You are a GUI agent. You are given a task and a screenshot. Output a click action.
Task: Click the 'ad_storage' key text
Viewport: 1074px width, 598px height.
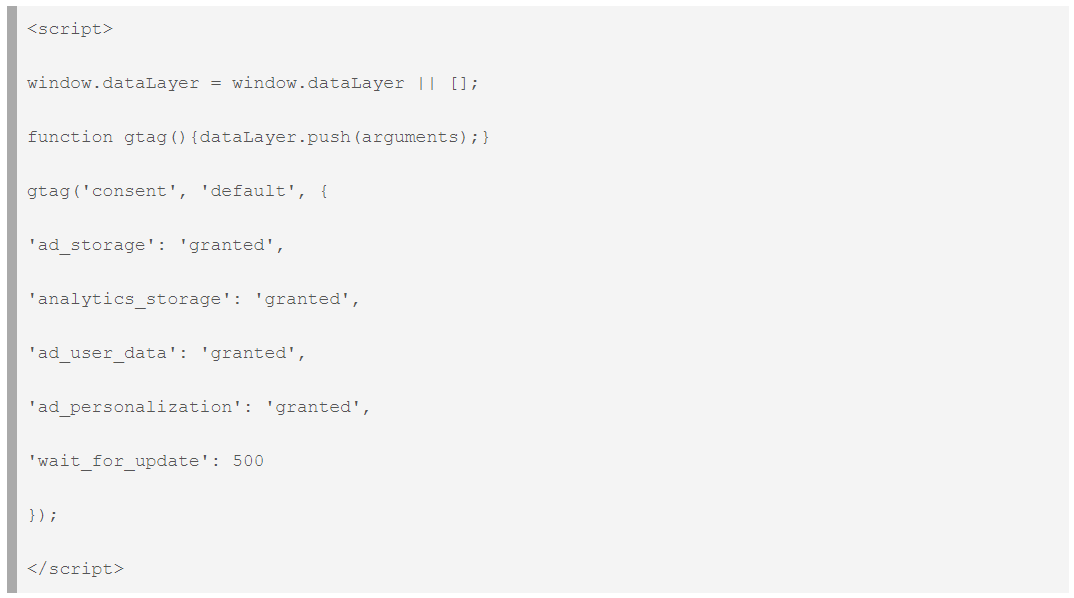(92, 245)
